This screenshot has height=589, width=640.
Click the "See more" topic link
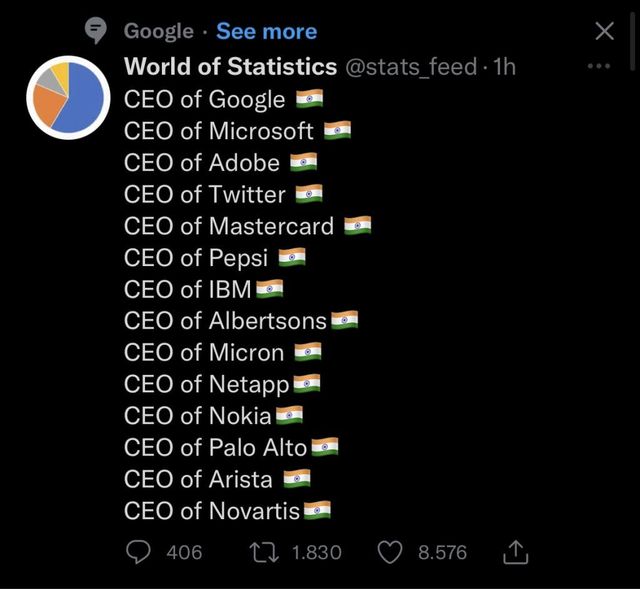click(266, 31)
